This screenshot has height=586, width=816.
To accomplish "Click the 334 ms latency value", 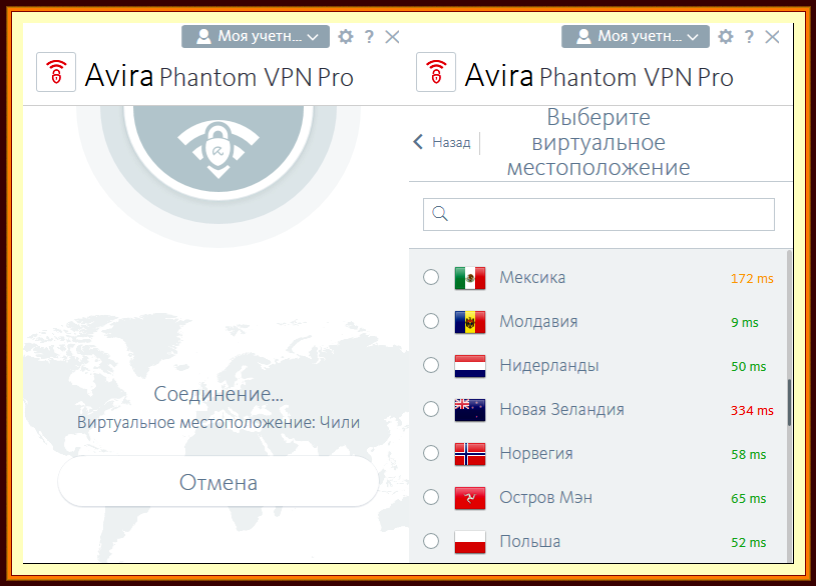I will (x=752, y=411).
